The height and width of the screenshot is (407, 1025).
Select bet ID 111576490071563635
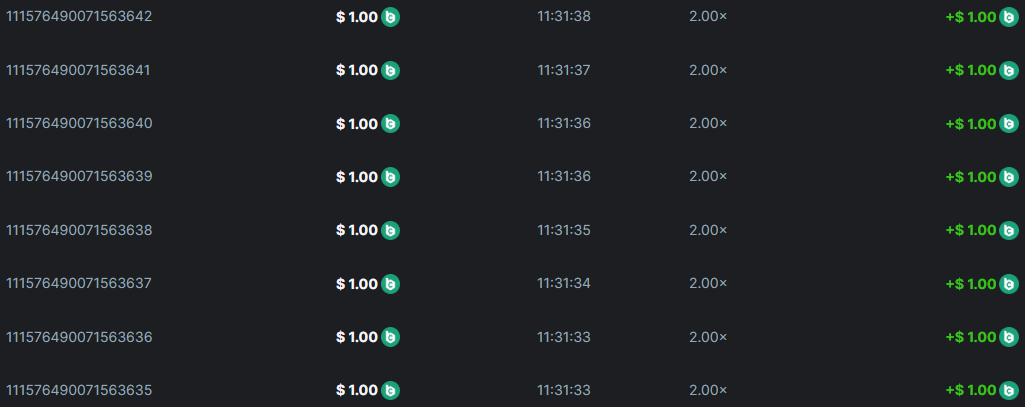click(x=79, y=389)
